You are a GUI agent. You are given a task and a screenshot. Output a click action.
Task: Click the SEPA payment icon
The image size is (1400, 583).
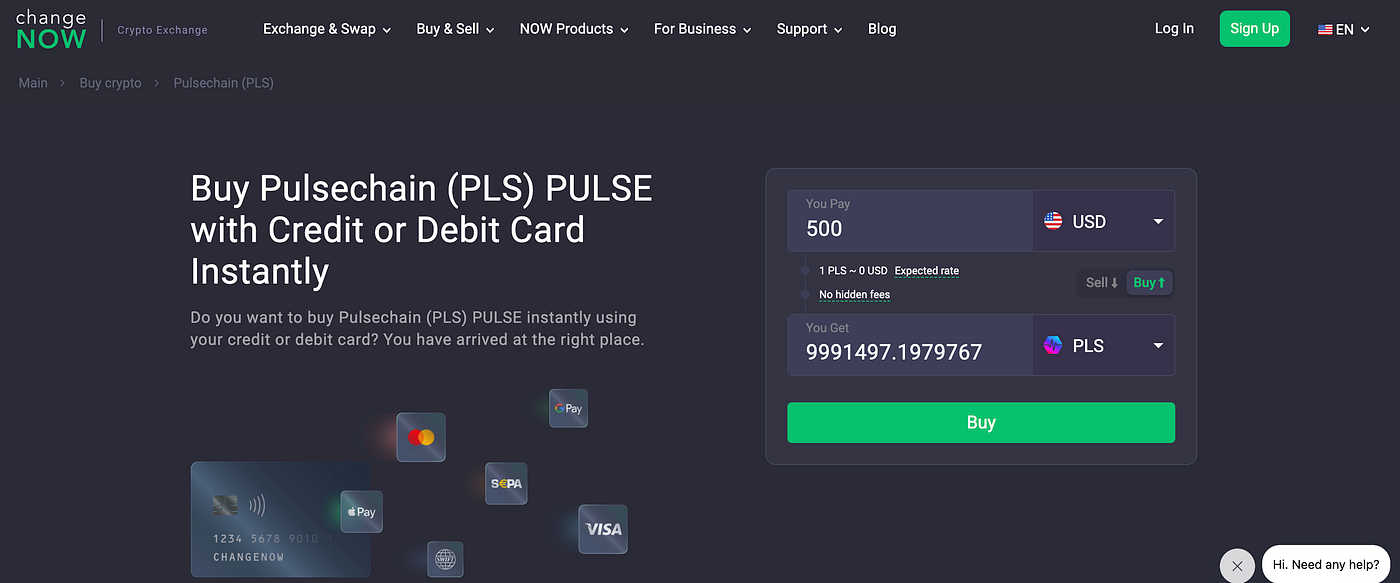506,484
